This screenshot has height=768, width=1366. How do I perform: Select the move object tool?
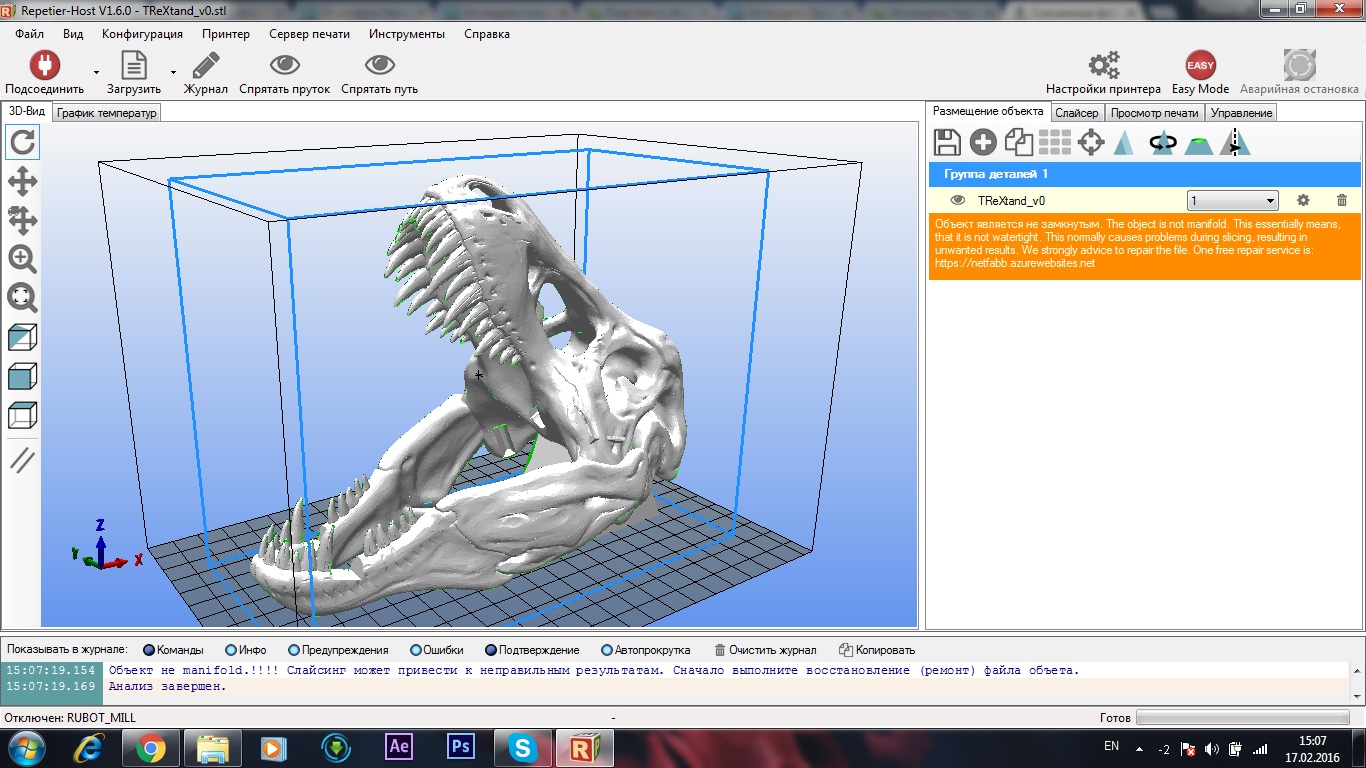[22, 220]
